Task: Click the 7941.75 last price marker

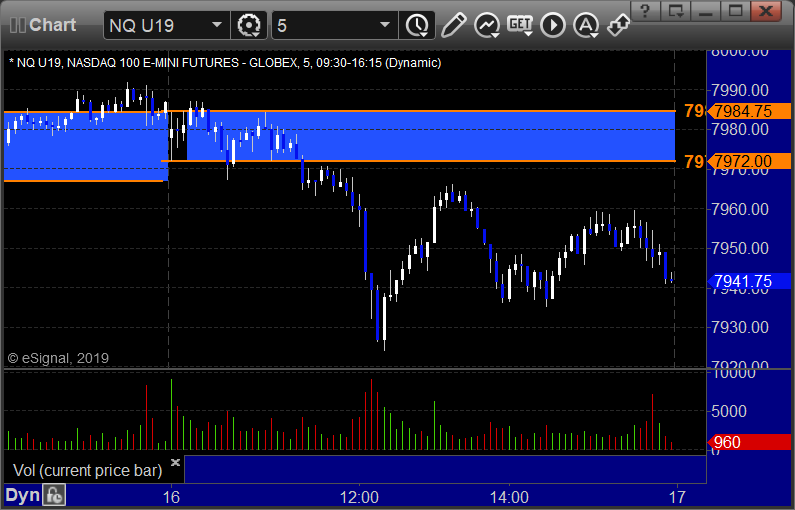Action: 749,281
